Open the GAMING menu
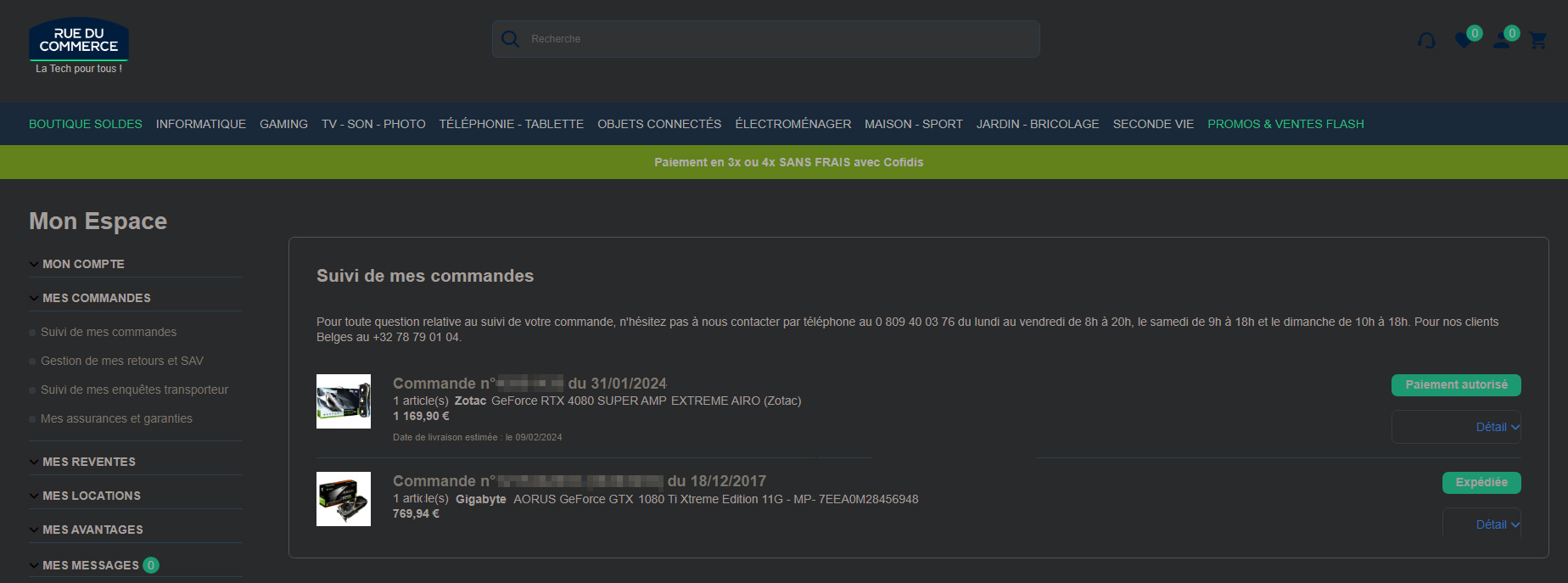Image resolution: width=1568 pixels, height=583 pixels. (283, 124)
